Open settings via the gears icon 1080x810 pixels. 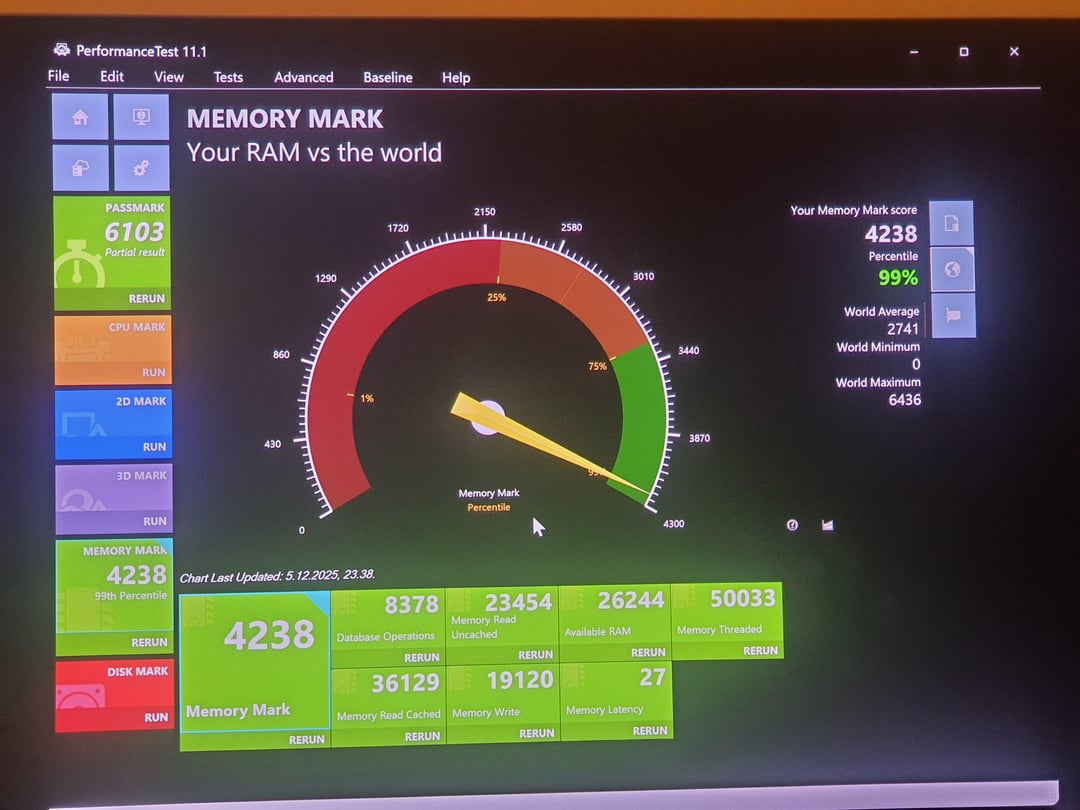[141, 168]
